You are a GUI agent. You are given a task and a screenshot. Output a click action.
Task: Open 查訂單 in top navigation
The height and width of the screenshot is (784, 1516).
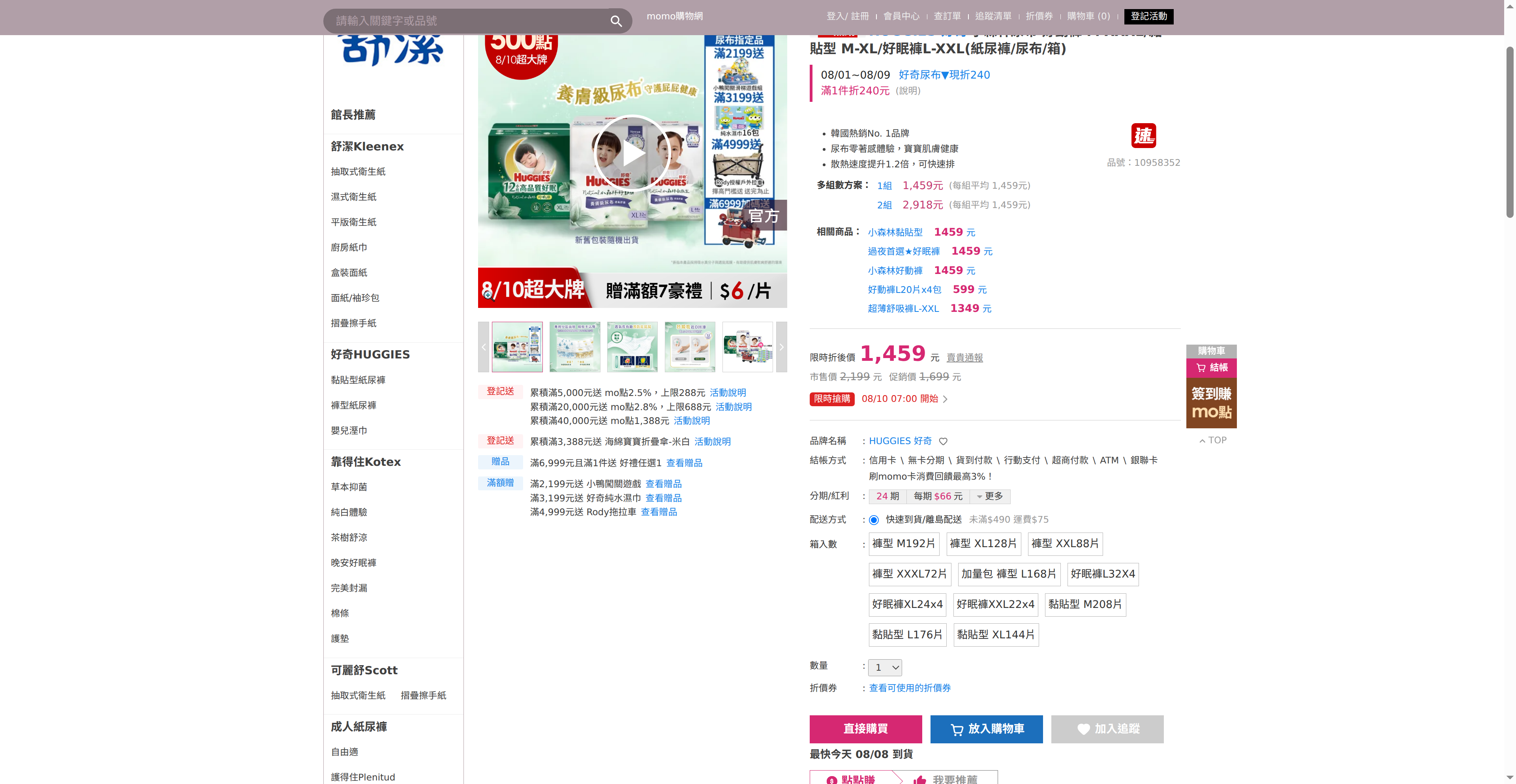[x=947, y=17]
